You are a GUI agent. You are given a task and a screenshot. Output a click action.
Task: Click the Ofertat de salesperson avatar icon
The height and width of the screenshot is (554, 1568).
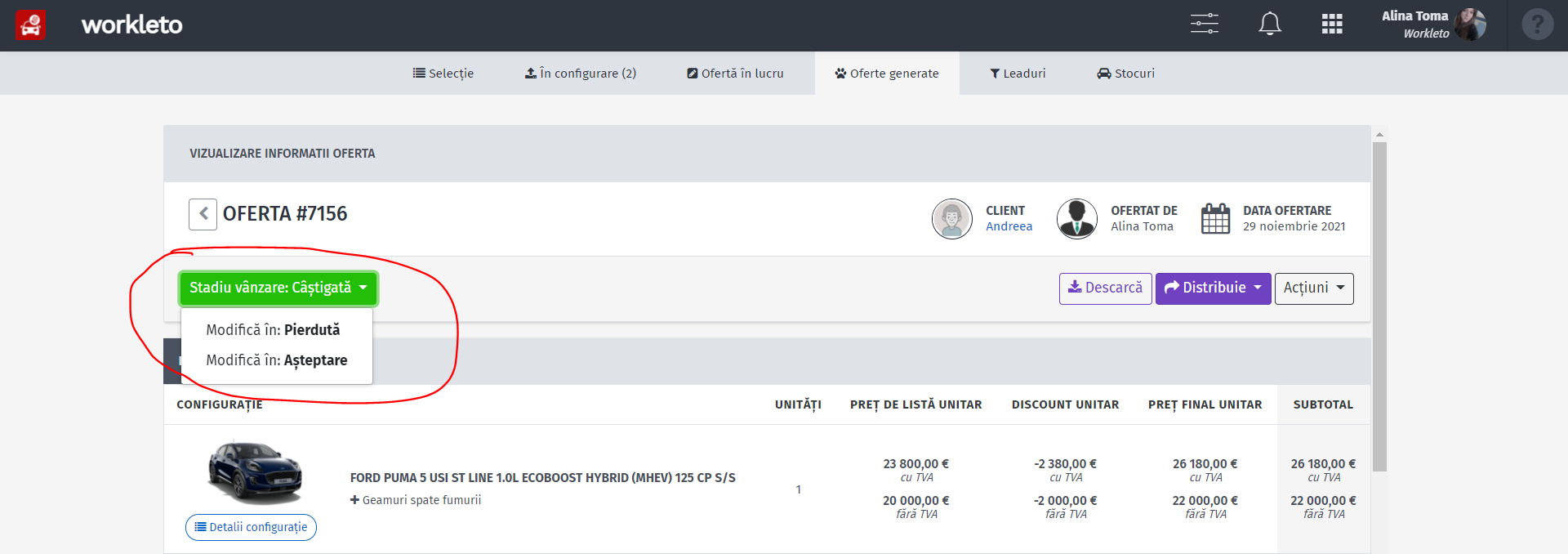coord(1077,219)
